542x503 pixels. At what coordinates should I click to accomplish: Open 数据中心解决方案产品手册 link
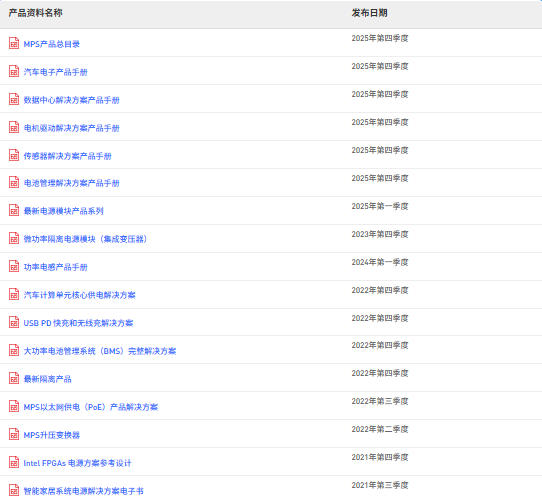pos(72,100)
